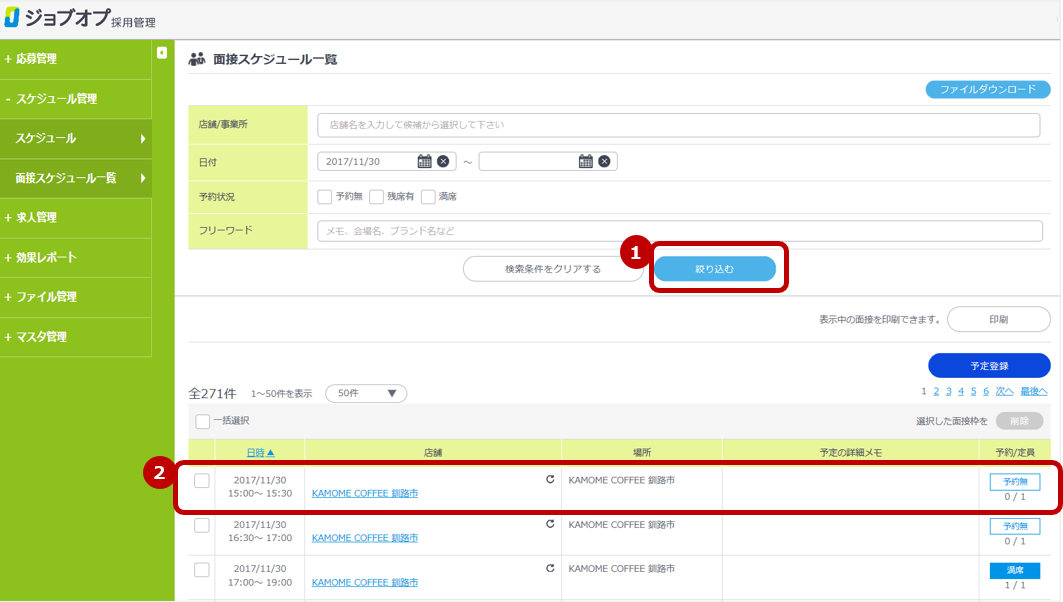Collapse sidebar using the arrow icon
The image size is (1063, 602).
[x=162, y=53]
